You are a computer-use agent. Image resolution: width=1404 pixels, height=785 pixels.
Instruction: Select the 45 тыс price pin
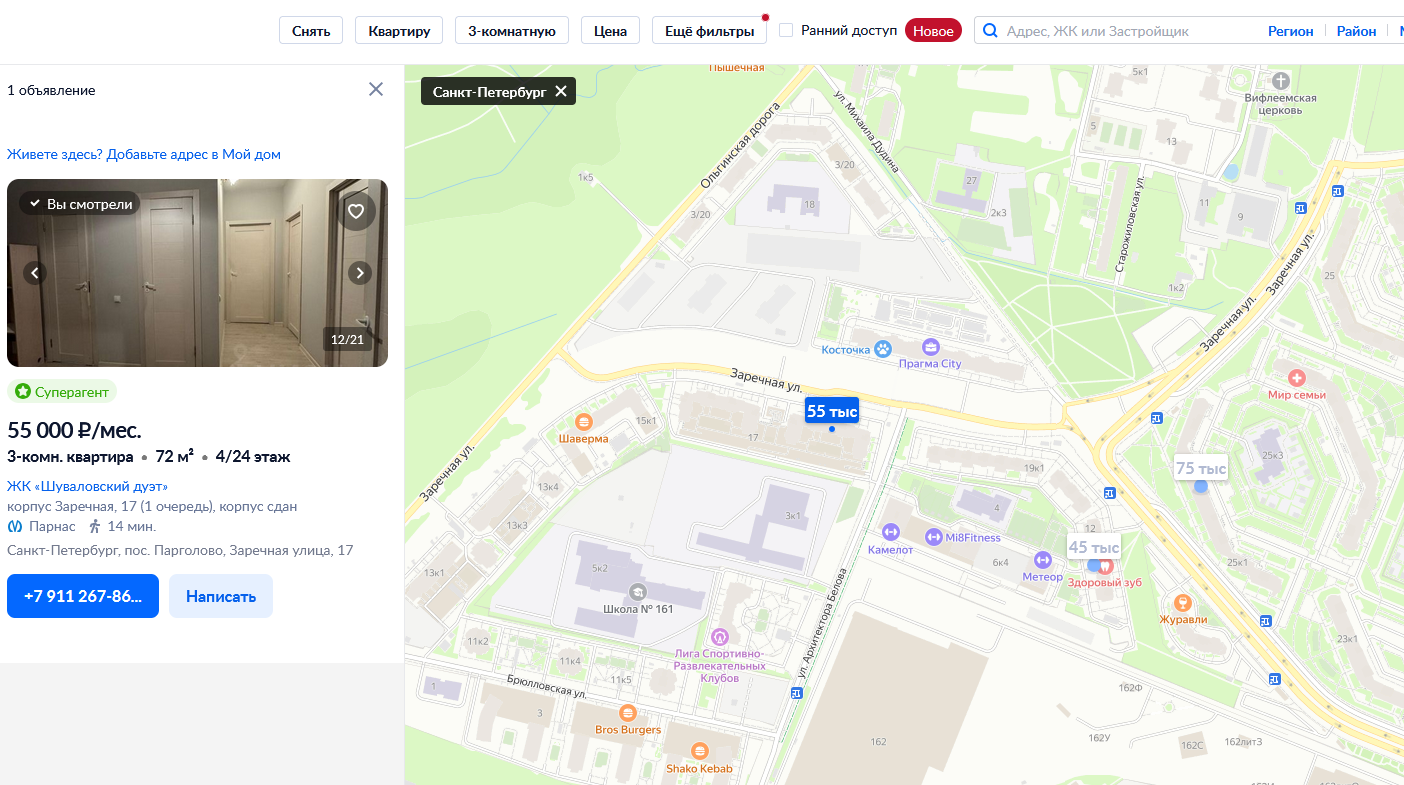coord(1094,547)
